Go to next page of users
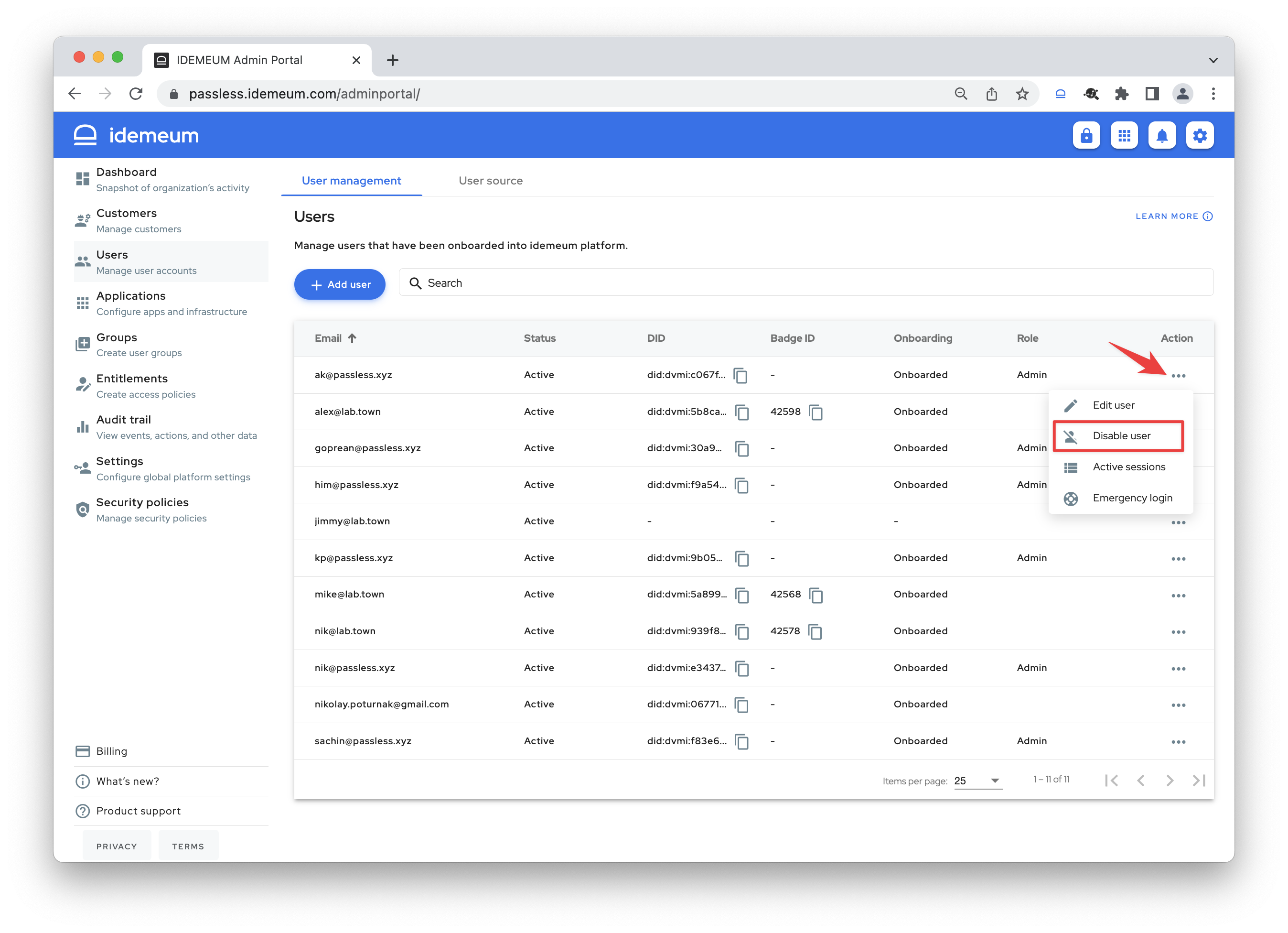Screen dimensions: 1288x933 click(x=1170, y=780)
